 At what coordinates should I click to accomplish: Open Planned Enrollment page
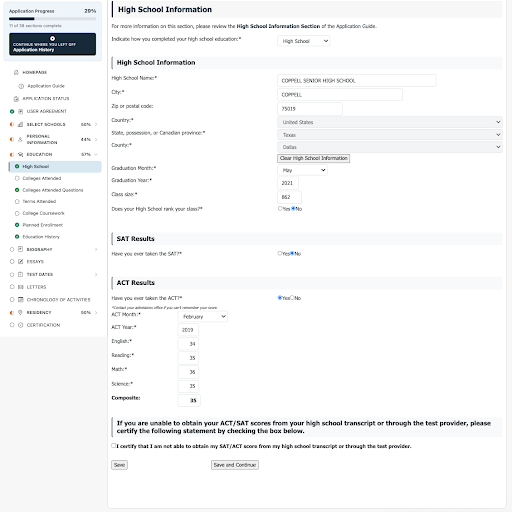[x=42, y=225]
